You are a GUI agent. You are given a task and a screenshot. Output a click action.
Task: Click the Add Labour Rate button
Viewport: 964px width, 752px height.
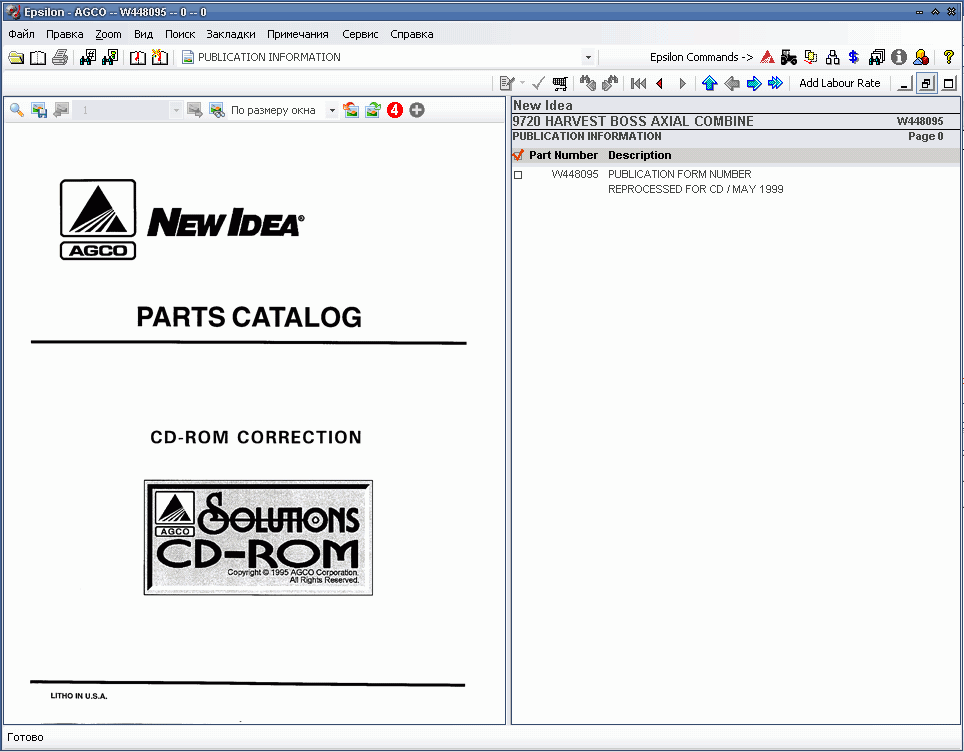tap(840, 83)
